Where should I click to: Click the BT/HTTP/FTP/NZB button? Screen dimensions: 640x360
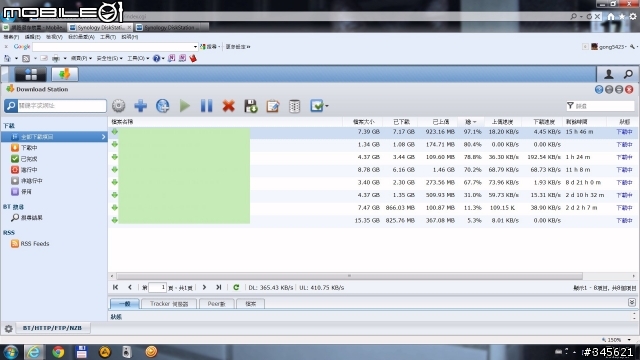click(x=53, y=328)
